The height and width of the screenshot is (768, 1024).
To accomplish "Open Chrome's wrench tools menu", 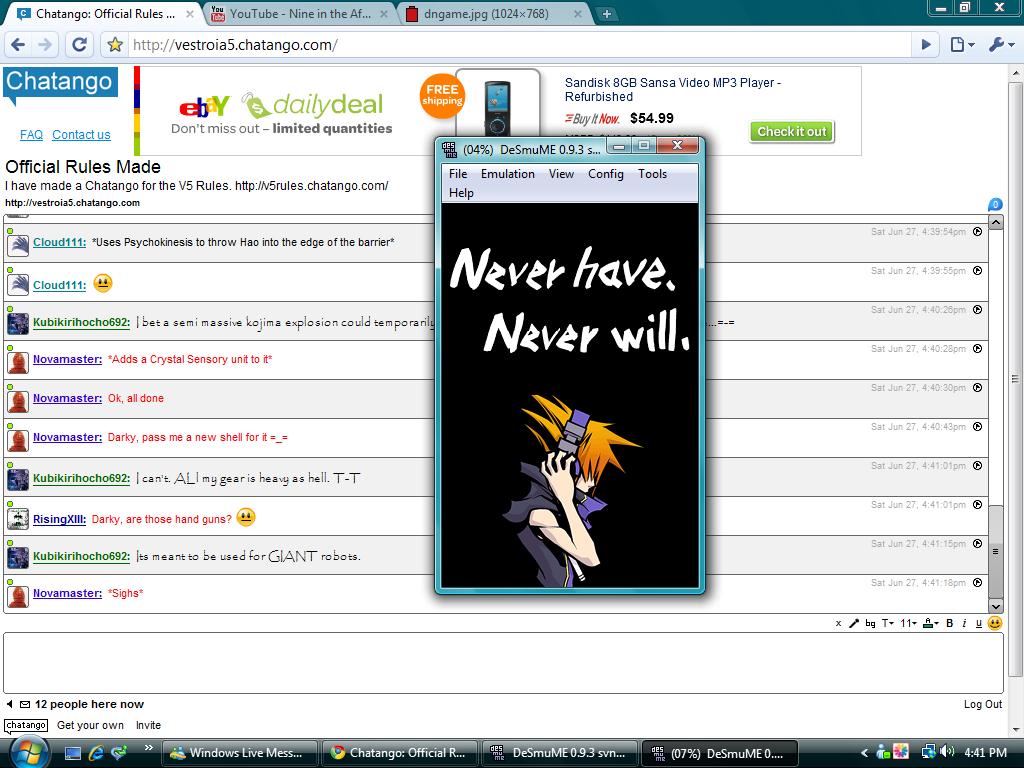I will [x=1001, y=44].
